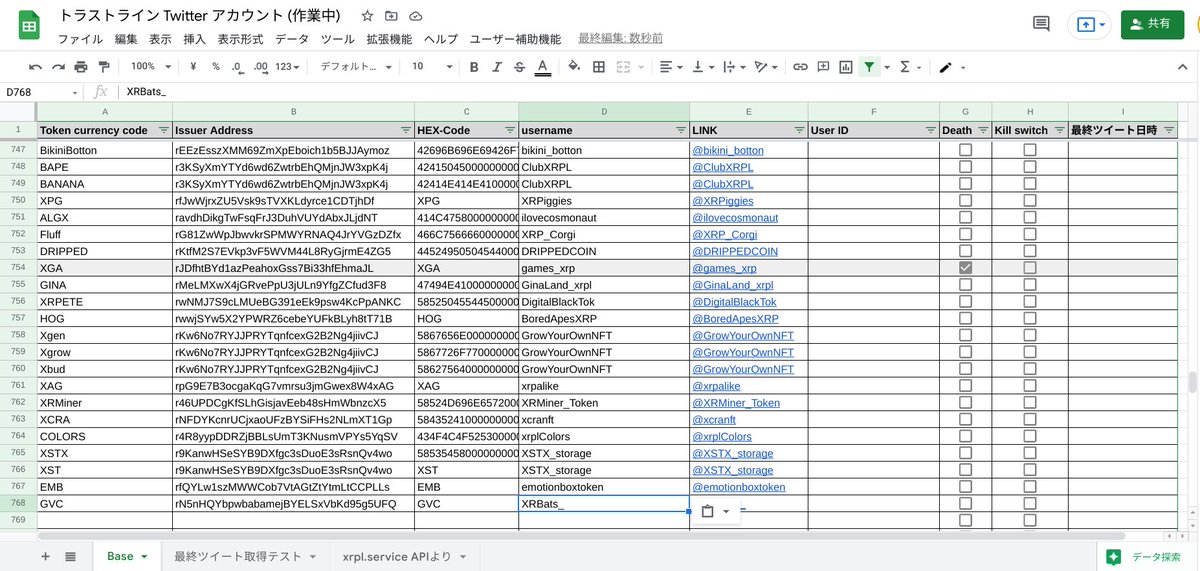
Task: Click the pencil input tools icon
Action: click(946, 67)
